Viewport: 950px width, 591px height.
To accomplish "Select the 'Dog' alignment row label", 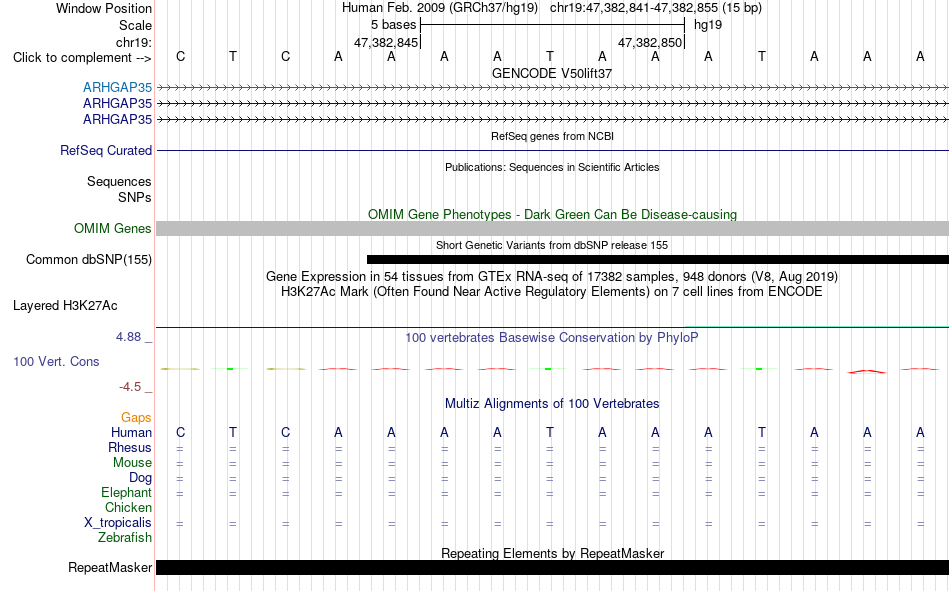I will click(140, 478).
